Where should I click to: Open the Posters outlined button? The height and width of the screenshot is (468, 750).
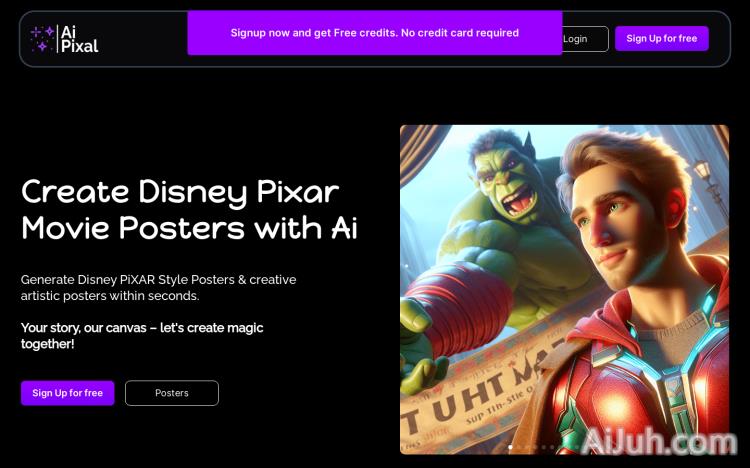pyautogui.click(x=172, y=393)
